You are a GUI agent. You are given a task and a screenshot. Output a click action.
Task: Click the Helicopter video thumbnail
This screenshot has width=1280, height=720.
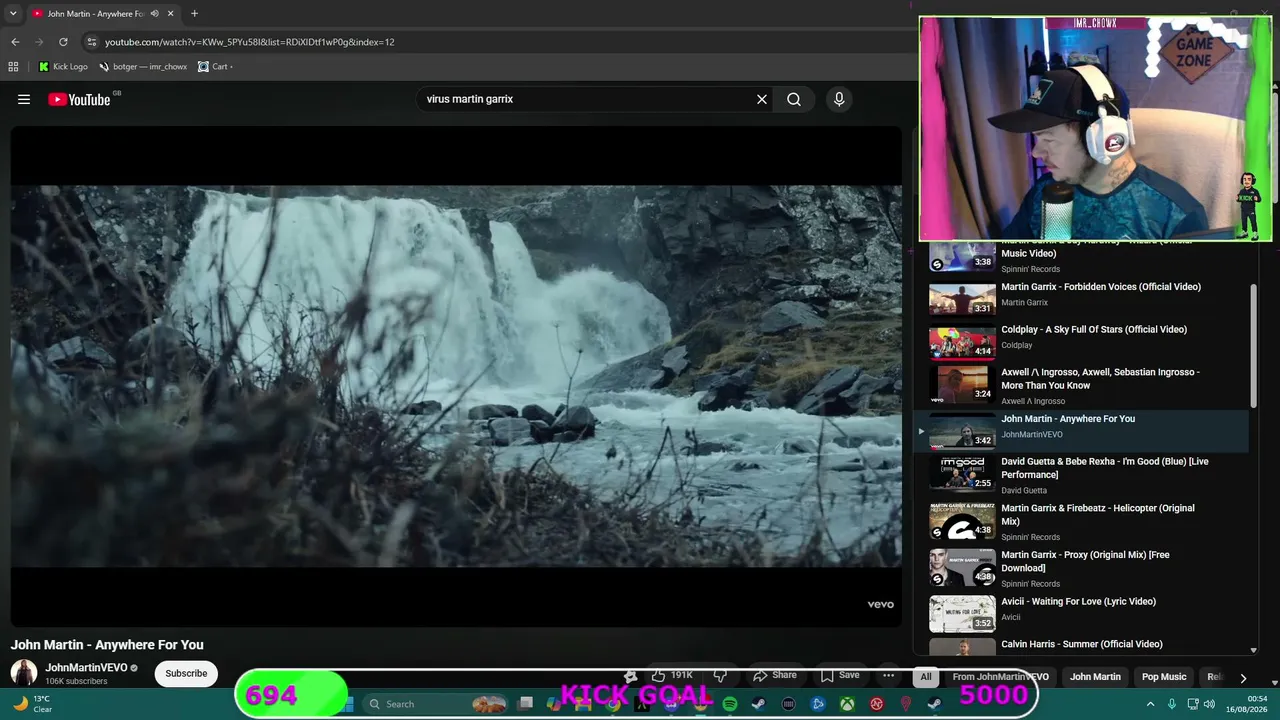[962, 521]
